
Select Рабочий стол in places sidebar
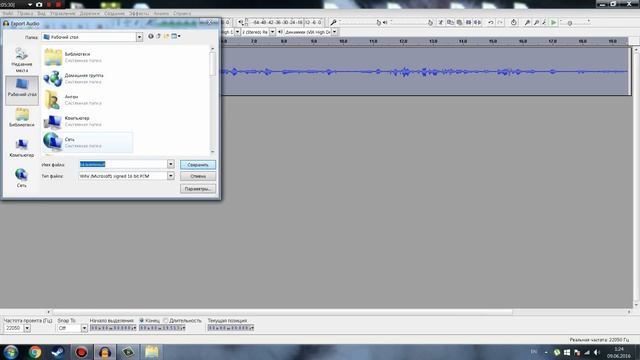[22, 90]
